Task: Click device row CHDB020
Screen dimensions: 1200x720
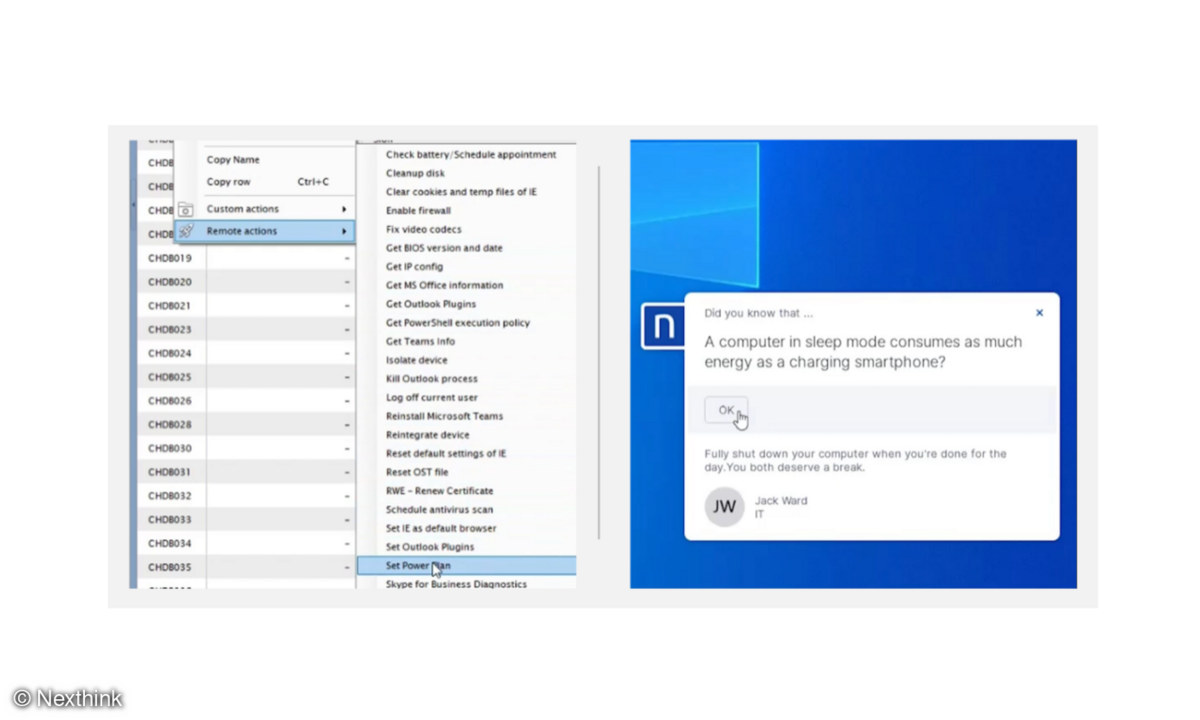Action: [x=245, y=282]
